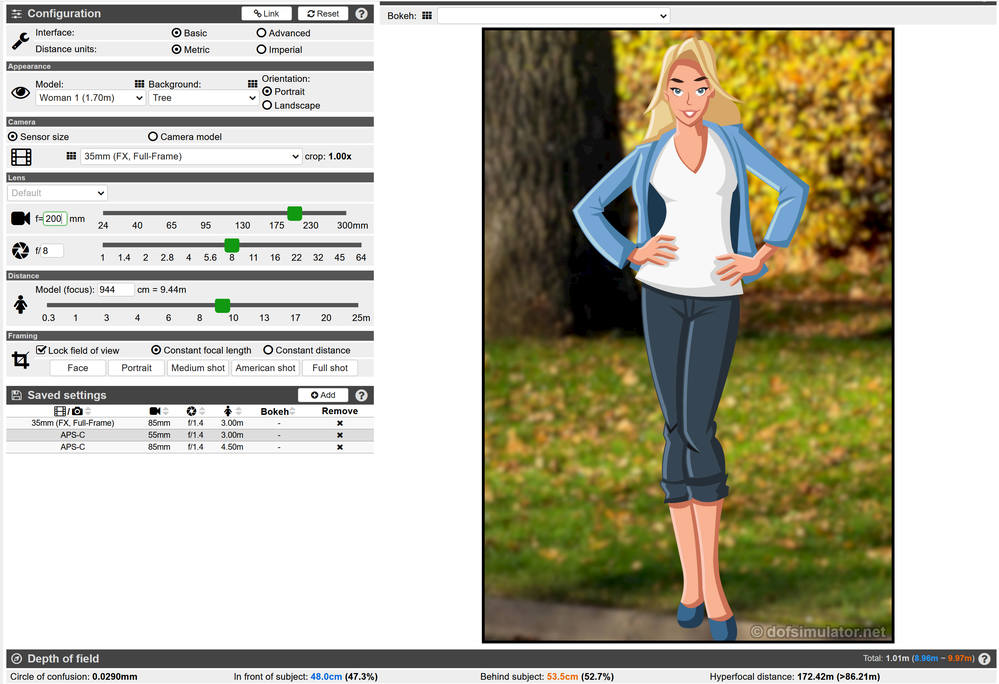Screen dimensions: 999x684
Task: Open the Bokeh shape dropdown
Action: coord(553,16)
